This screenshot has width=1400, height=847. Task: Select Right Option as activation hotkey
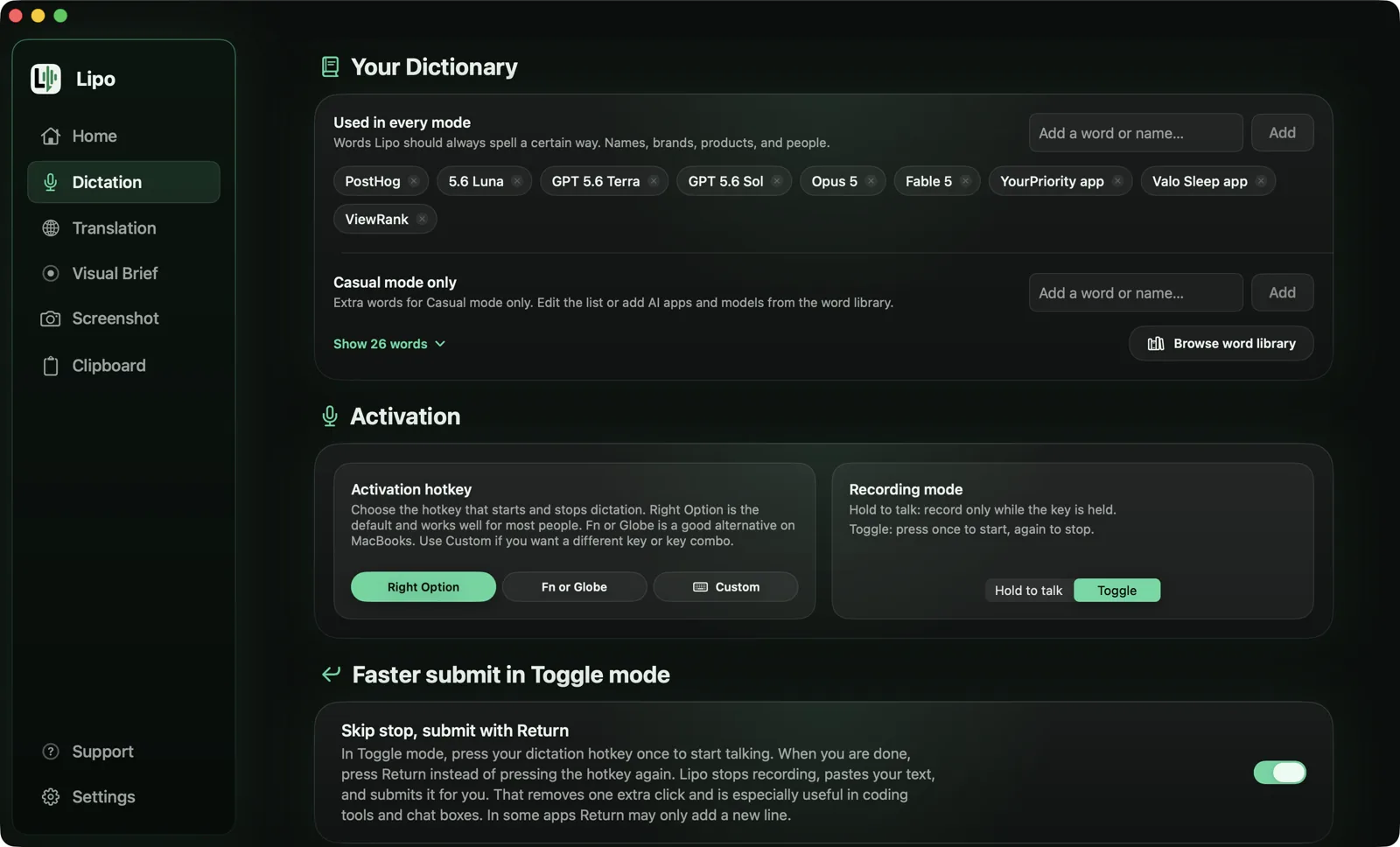pyautogui.click(x=423, y=587)
